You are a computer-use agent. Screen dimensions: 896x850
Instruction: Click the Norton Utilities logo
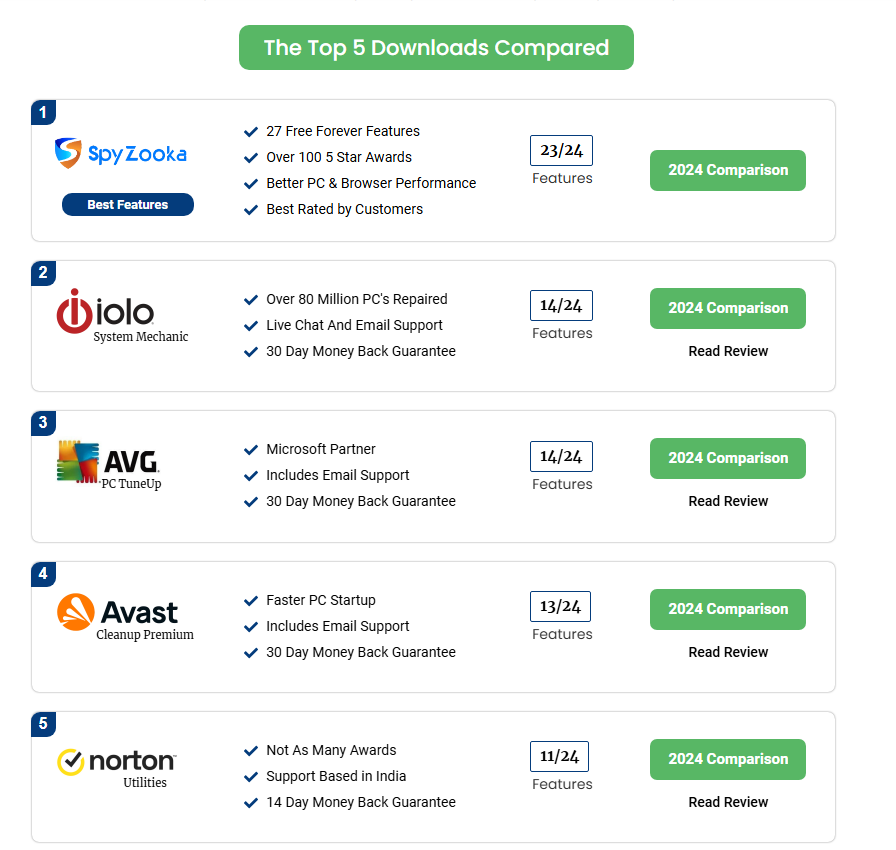pos(117,766)
